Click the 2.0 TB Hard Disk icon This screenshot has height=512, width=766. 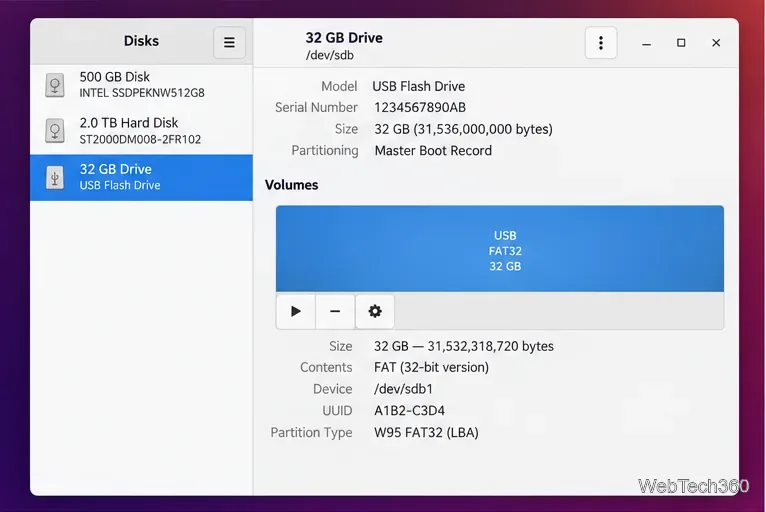point(55,130)
